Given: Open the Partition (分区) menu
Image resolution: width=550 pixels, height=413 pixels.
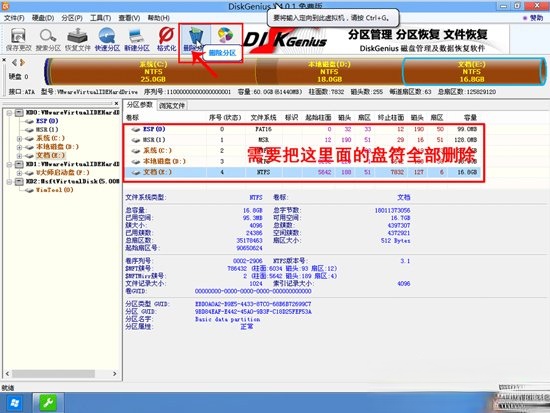Looking at the screenshot, I should 72,18.
